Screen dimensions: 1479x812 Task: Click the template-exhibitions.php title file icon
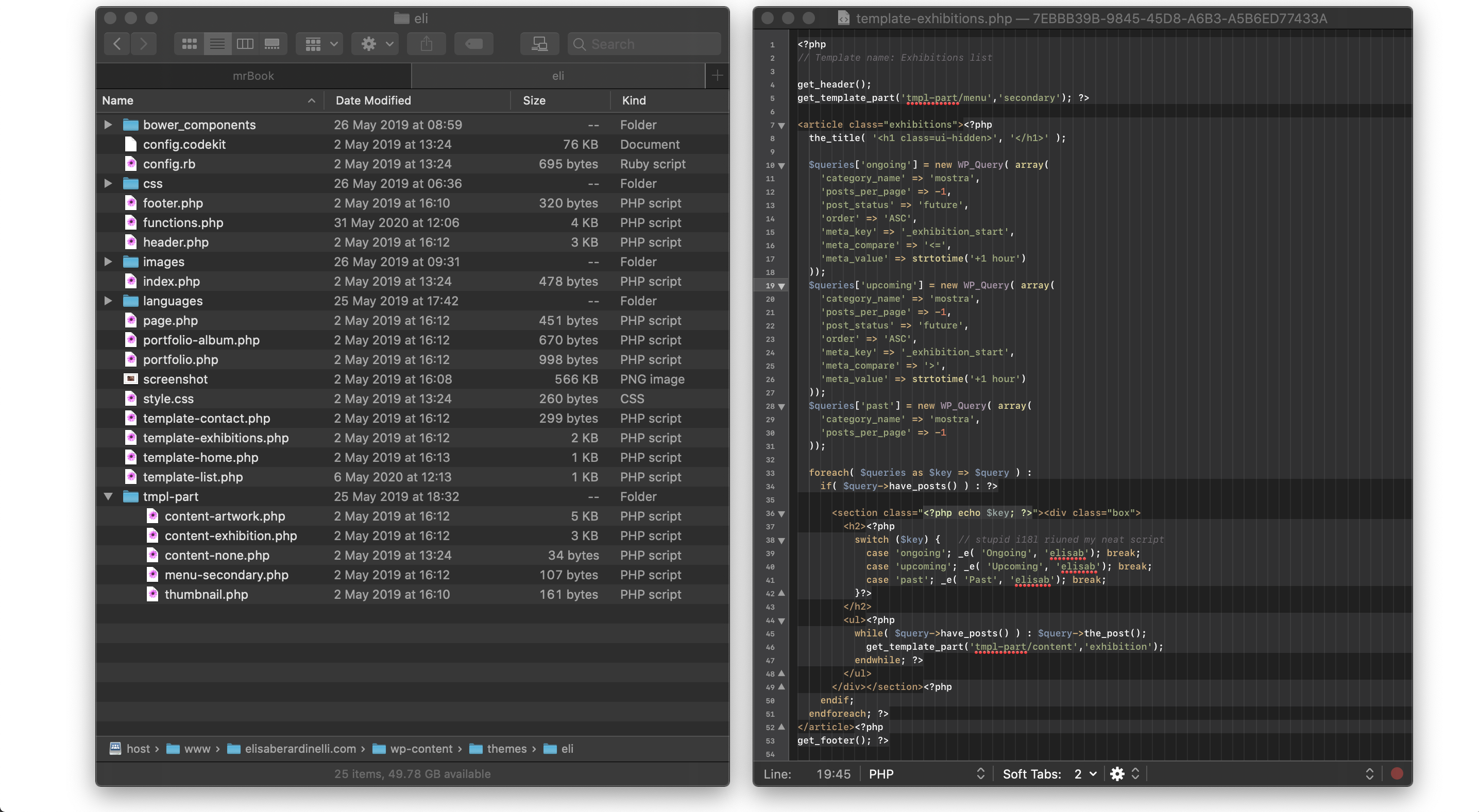pos(843,19)
